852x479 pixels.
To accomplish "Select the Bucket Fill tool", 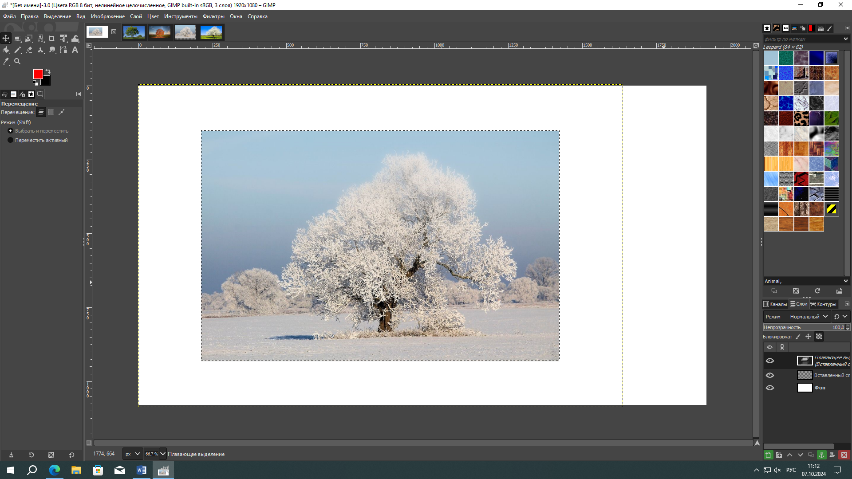I will point(6,50).
